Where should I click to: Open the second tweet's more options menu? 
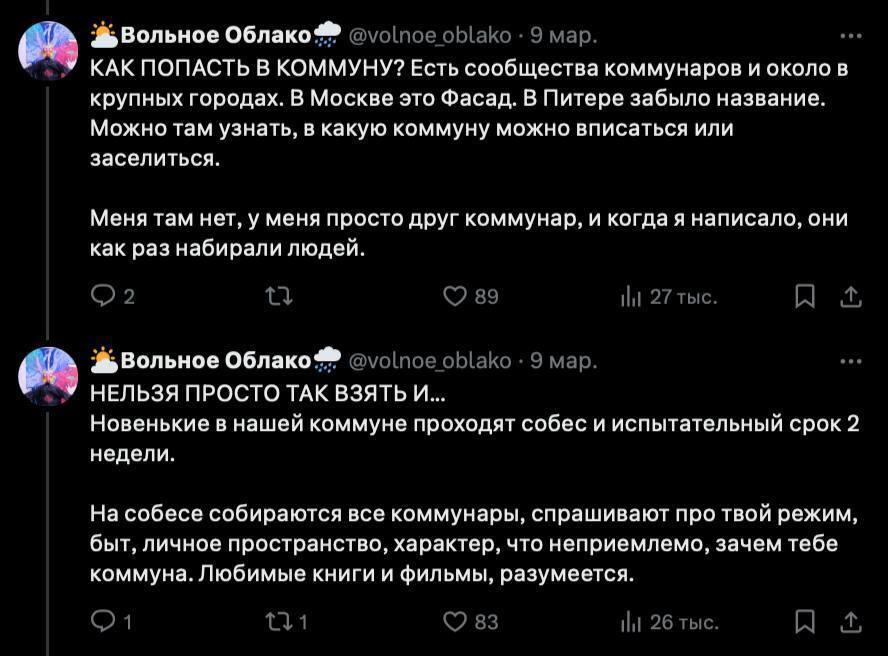(x=850, y=361)
